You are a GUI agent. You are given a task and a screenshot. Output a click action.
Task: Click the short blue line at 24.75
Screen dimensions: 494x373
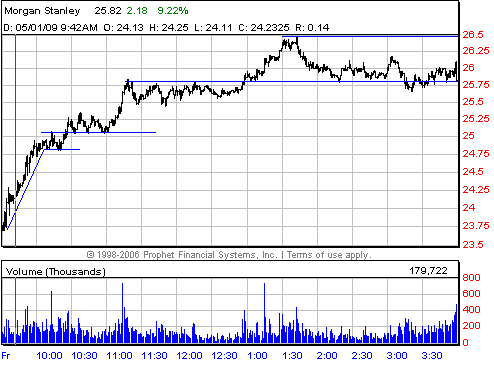pyautogui.click(x=62, y=149)
